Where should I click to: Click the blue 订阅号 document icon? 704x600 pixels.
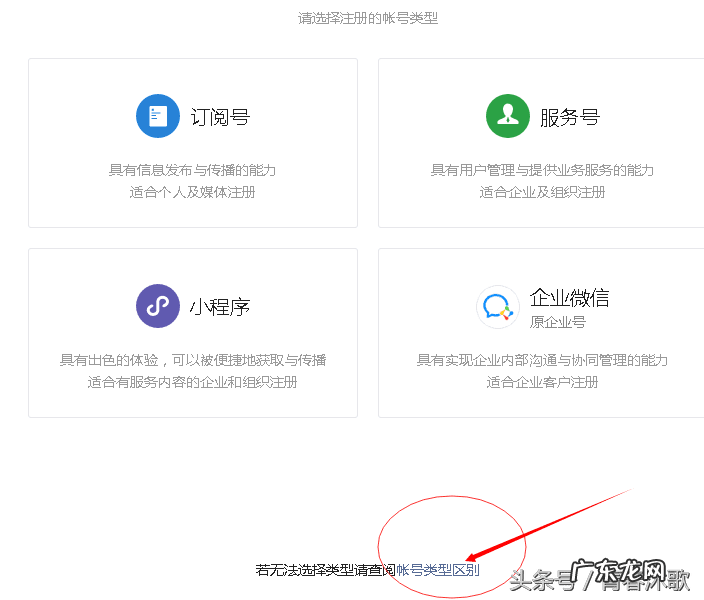click(157, 116)
